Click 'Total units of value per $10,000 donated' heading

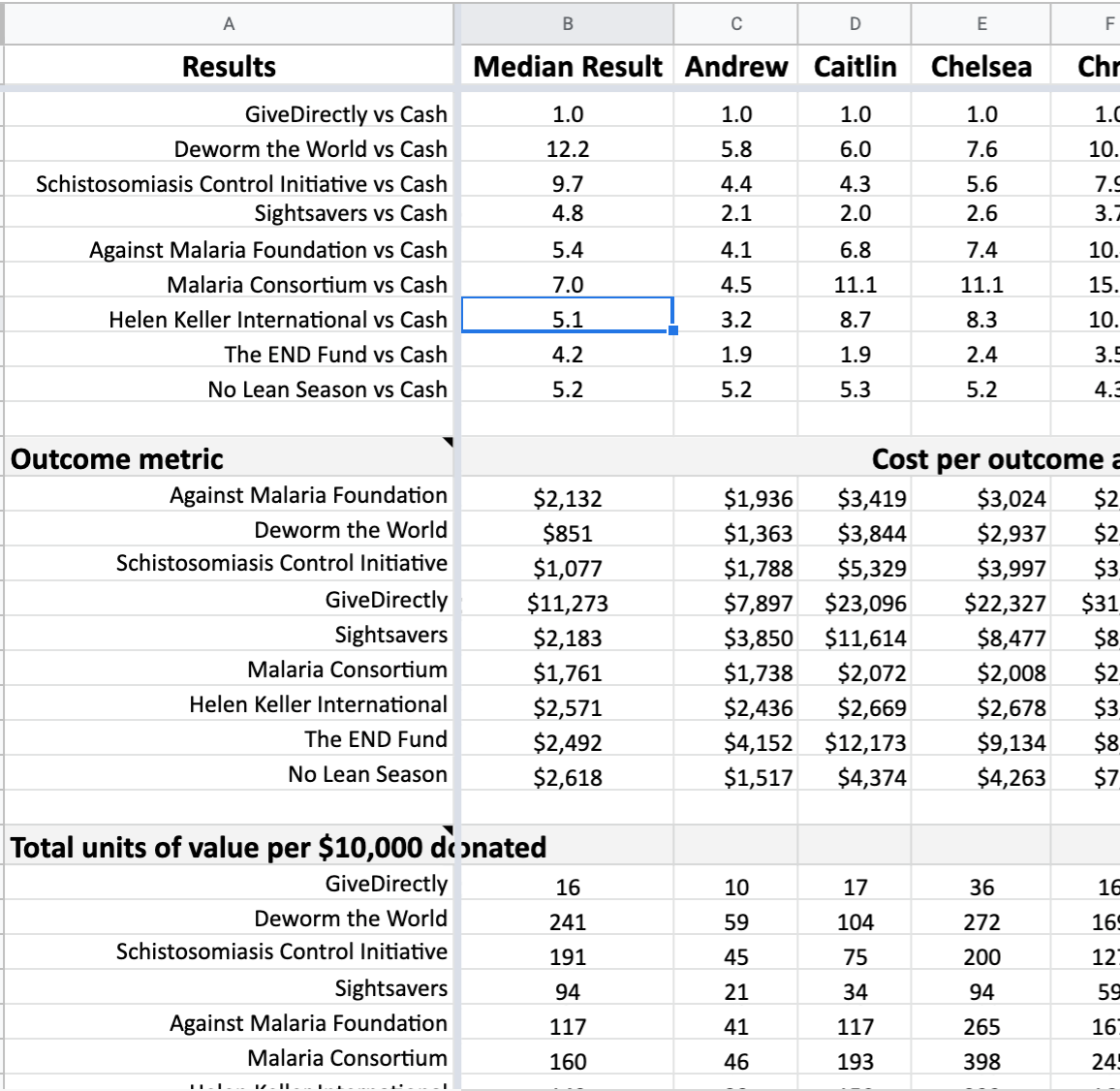coord(278,848)
